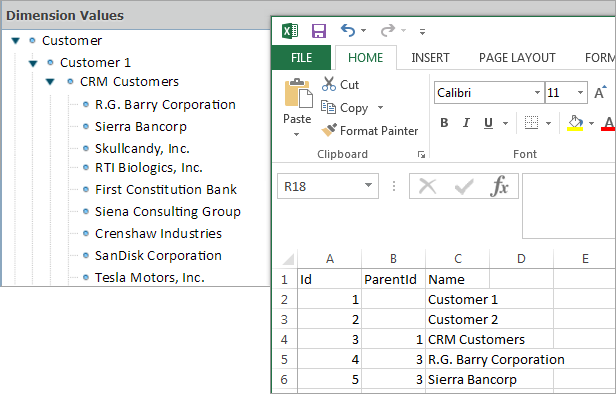616x394 pixels.
Task: Open the Name Box dropdown arrow
Action: pos(368,185)
